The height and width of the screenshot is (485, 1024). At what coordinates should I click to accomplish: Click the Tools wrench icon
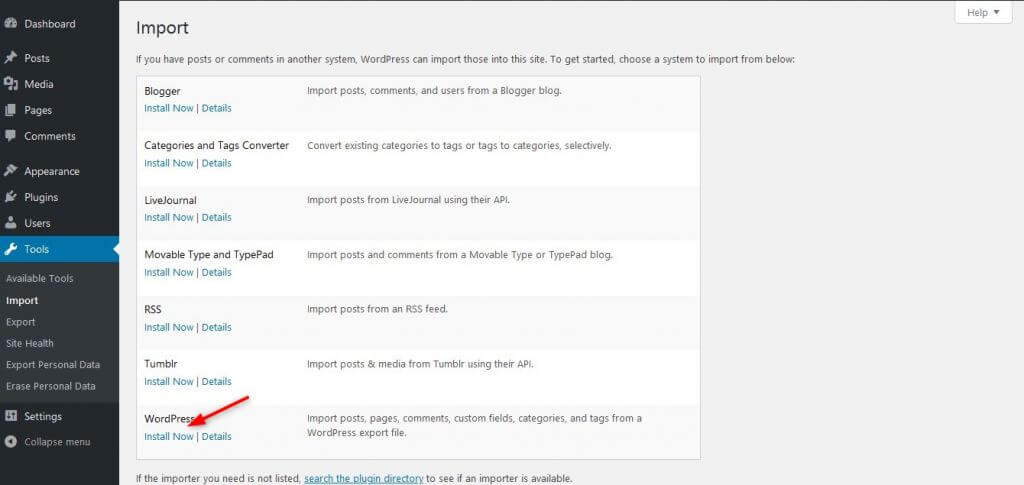[10, 249]
